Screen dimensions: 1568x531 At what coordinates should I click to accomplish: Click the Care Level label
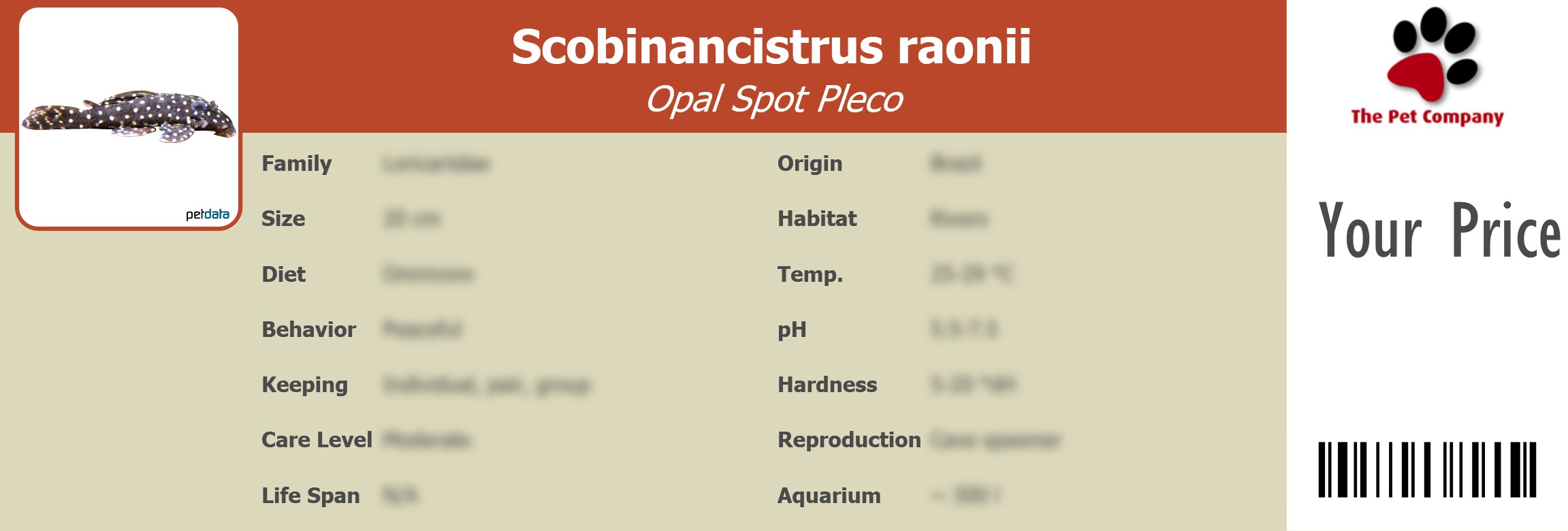(x=317, y=440)
